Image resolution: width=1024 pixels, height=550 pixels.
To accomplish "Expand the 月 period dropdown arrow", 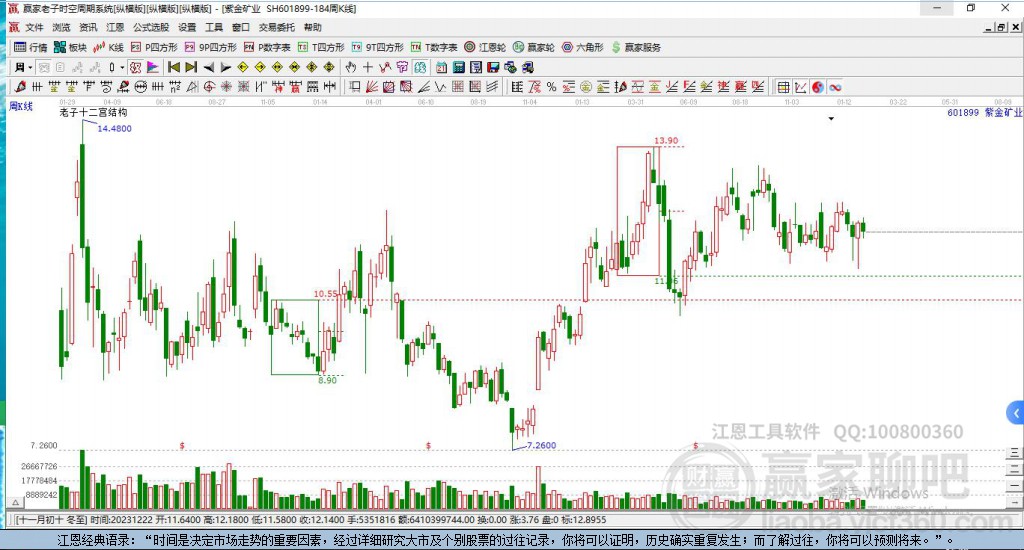I will pyautogui.click(x=30, y=67).
